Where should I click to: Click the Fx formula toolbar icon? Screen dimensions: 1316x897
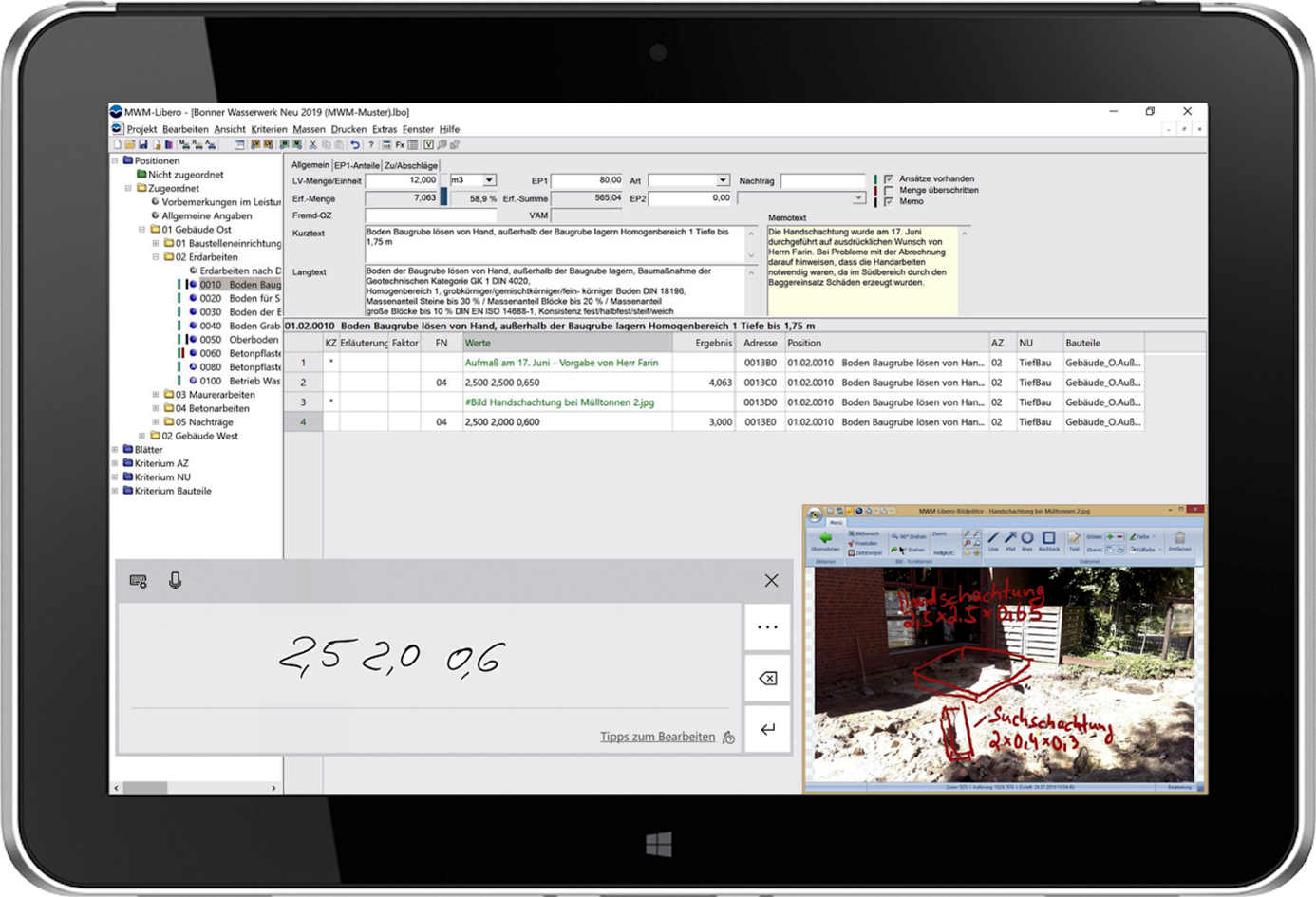tap(400, 145)
